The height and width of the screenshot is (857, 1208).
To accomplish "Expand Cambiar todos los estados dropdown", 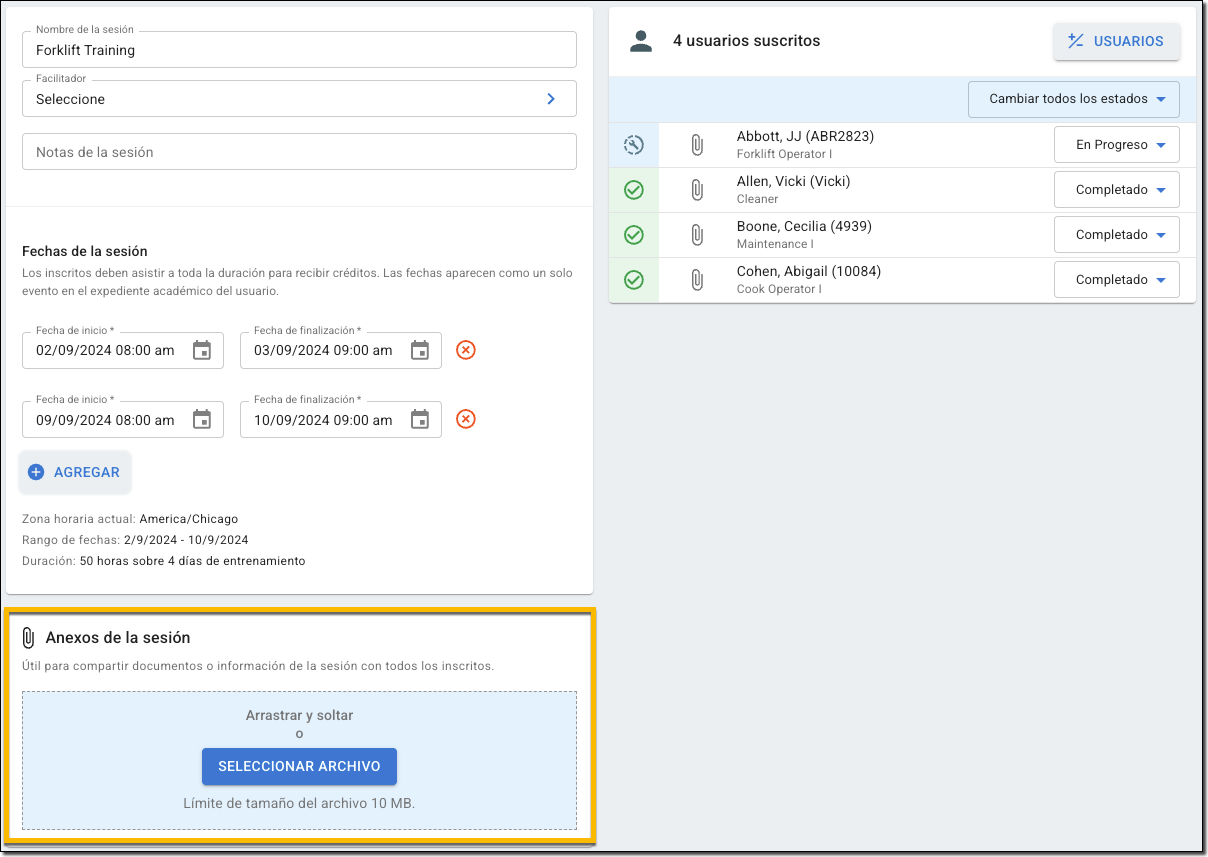I will point(1074,99).
